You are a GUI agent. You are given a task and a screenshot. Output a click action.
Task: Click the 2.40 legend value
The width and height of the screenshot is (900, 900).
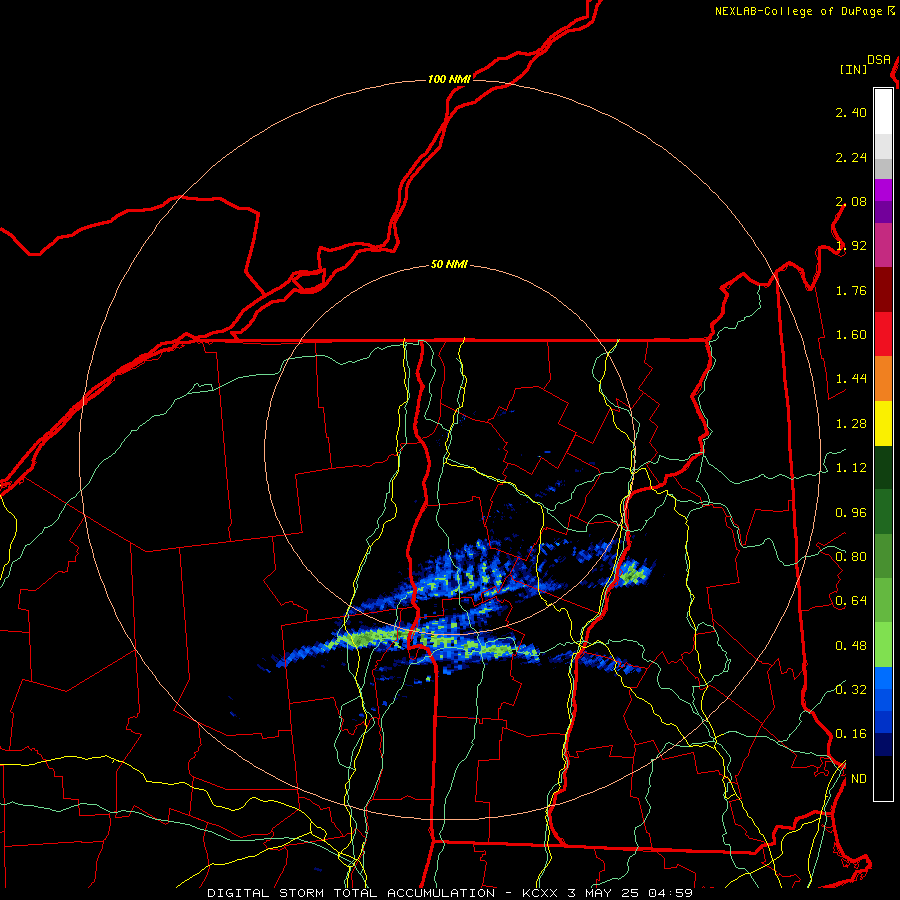click(x=851, y=112)
